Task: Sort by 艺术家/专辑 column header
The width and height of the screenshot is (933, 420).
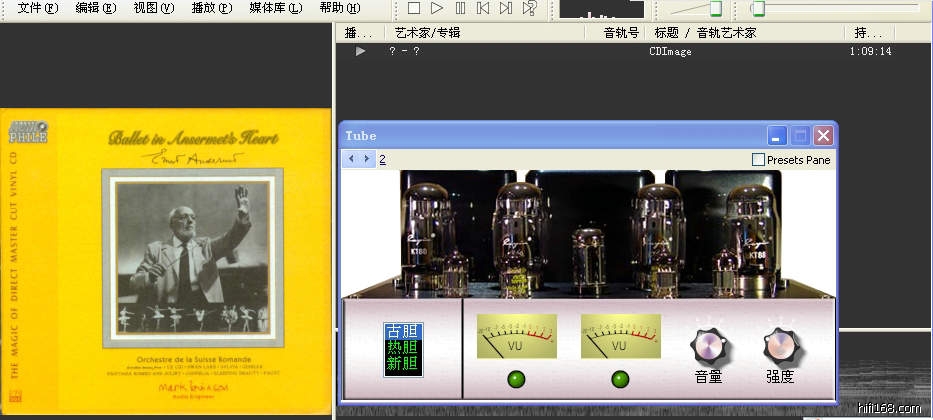Action: pyautogui.click(x=427, y=32)
